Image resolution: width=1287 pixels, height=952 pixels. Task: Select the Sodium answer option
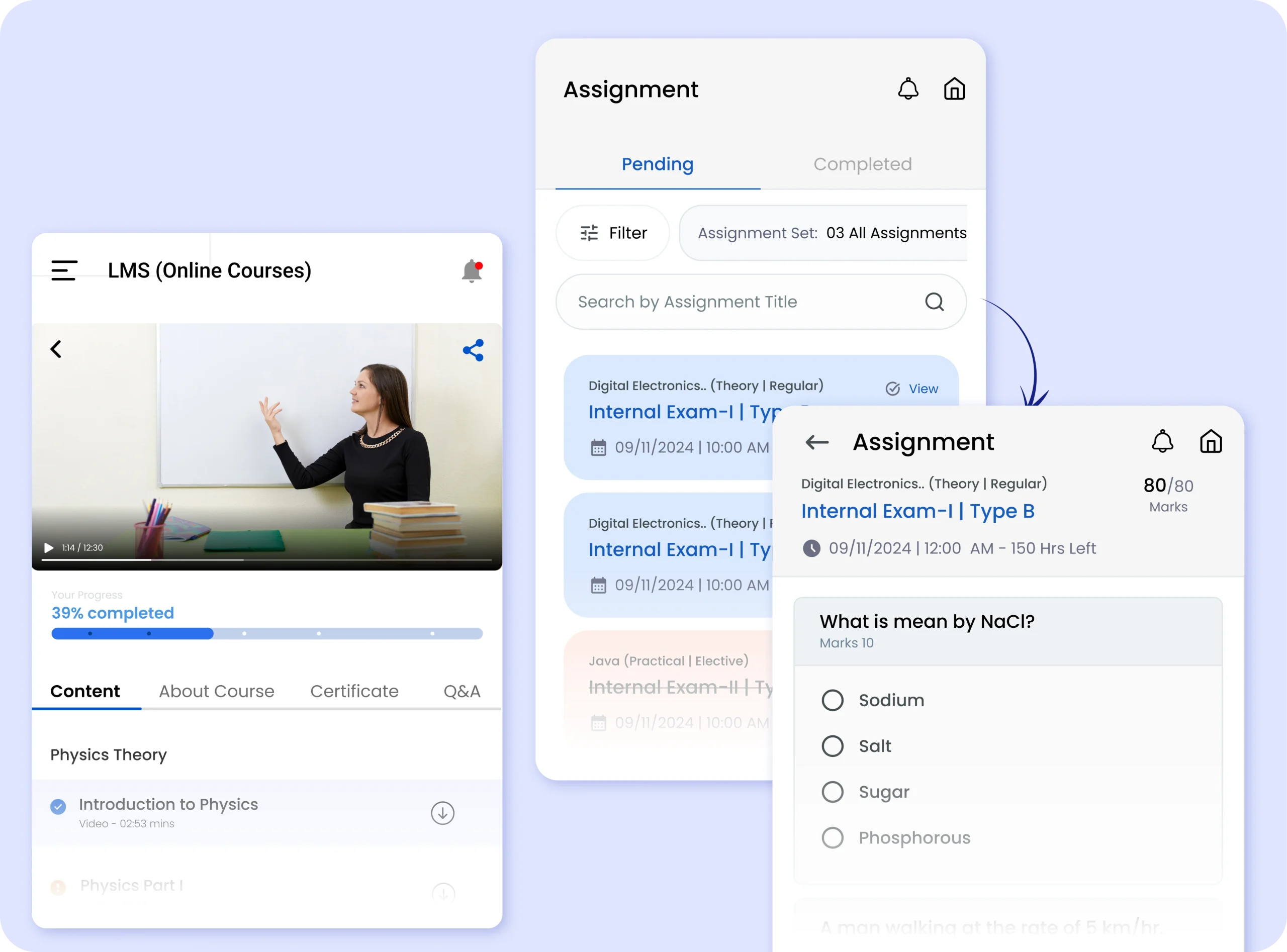[832, 700]
